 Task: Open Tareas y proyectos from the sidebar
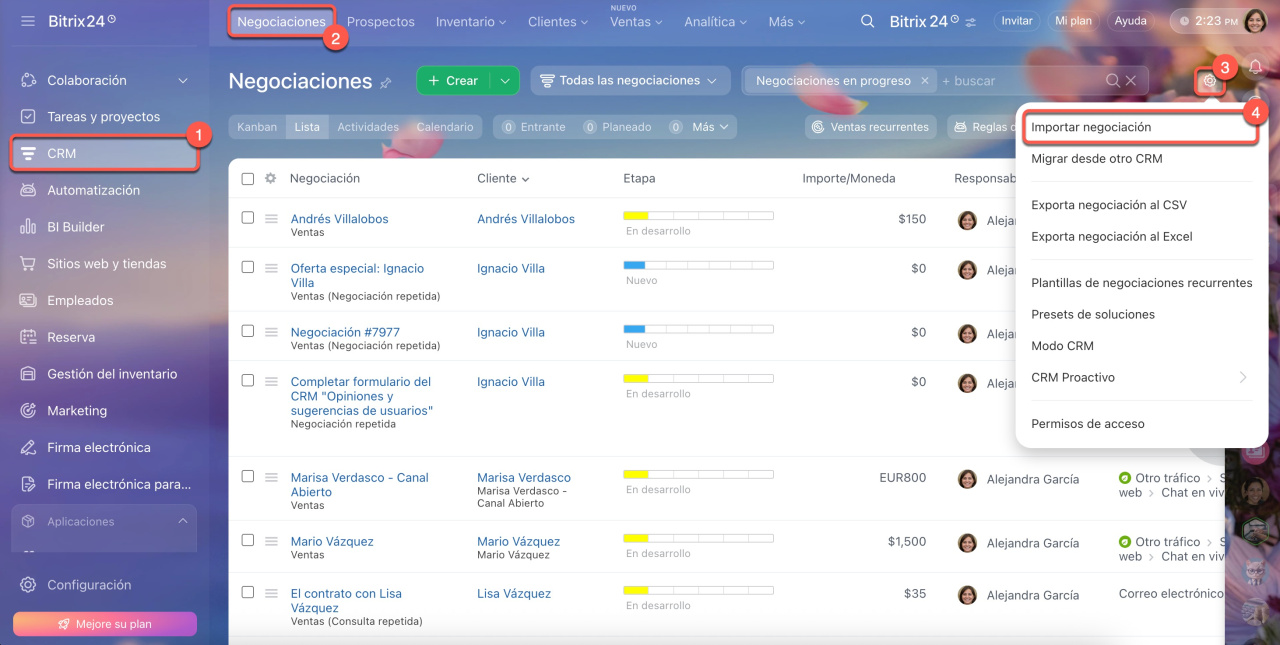pos(103,117)
